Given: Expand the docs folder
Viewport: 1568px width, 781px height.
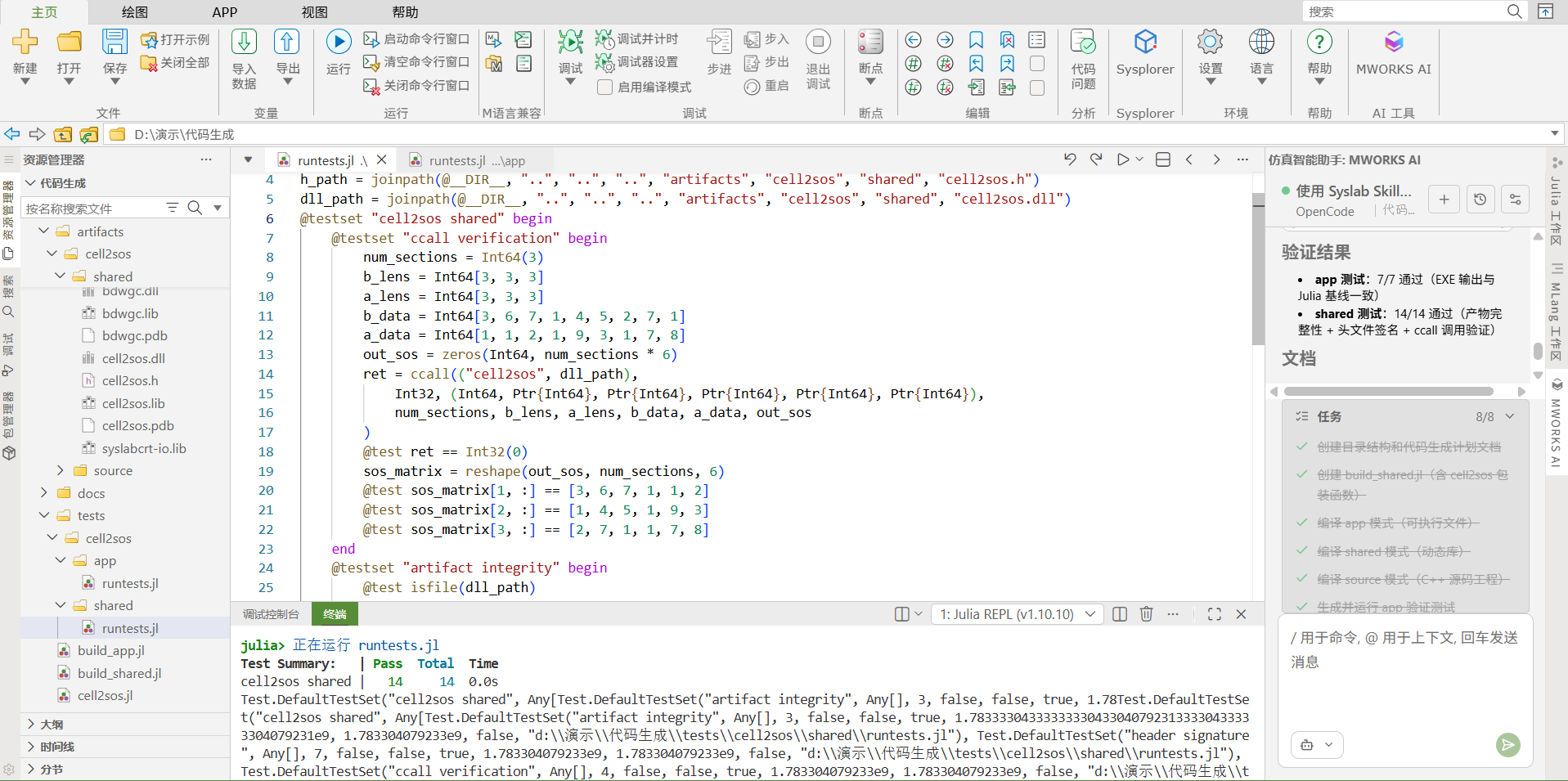Looking at the screenshot, I should click(x=44, y=493).
